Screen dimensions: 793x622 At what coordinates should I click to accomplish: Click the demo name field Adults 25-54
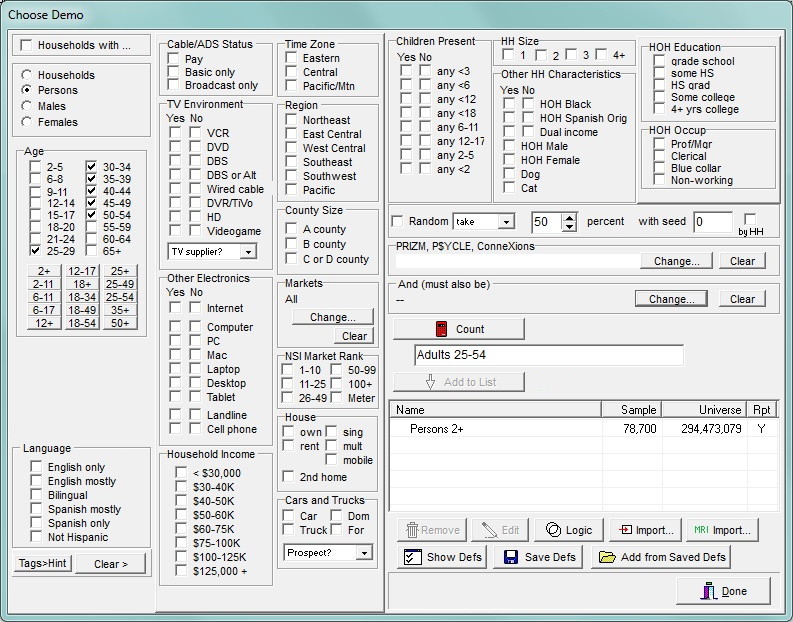(x=549, y=355)
